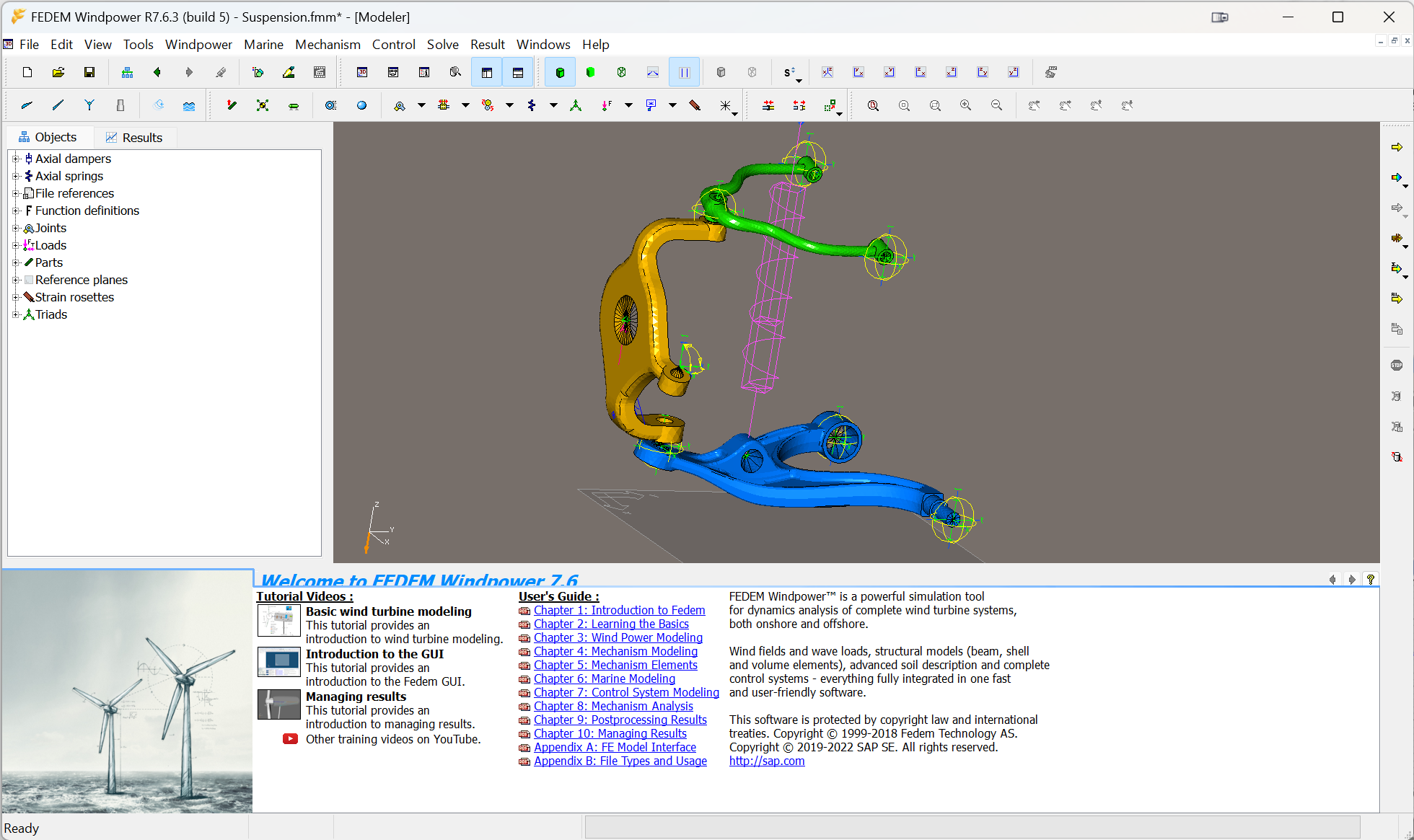Toggle the parallel projection bars button
Viewport: 1414px width, 840px height.
(x=684, y=72)
